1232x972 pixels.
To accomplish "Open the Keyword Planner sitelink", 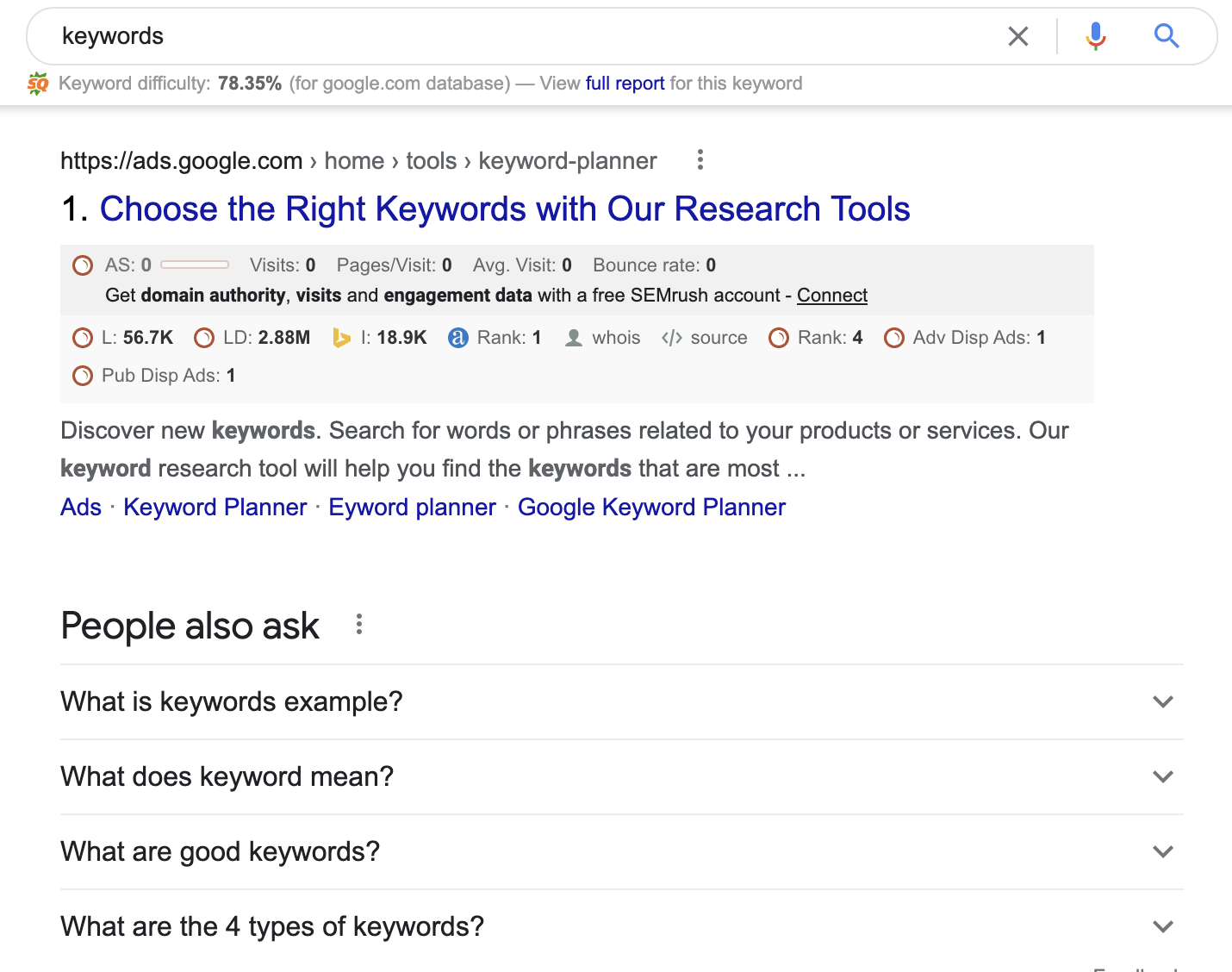I will tap(215, 507).
